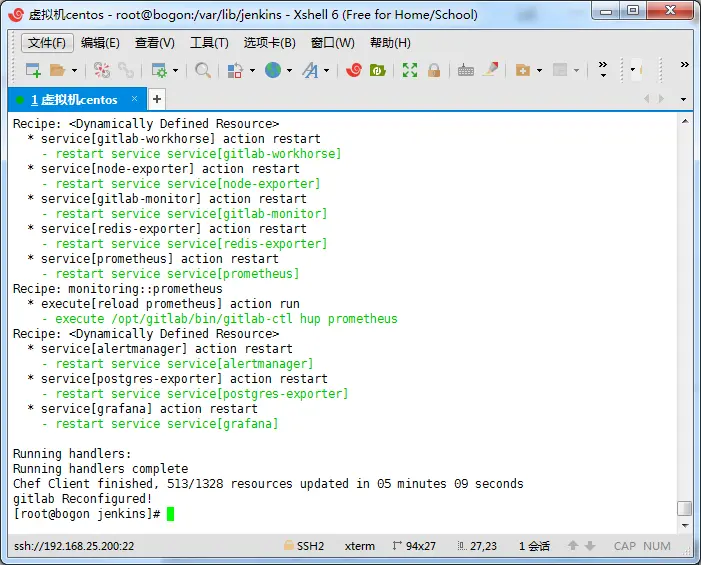Expand the Encoding globe dropdown arrow
This screenshot has height=565, width=701.
(289, 71)
